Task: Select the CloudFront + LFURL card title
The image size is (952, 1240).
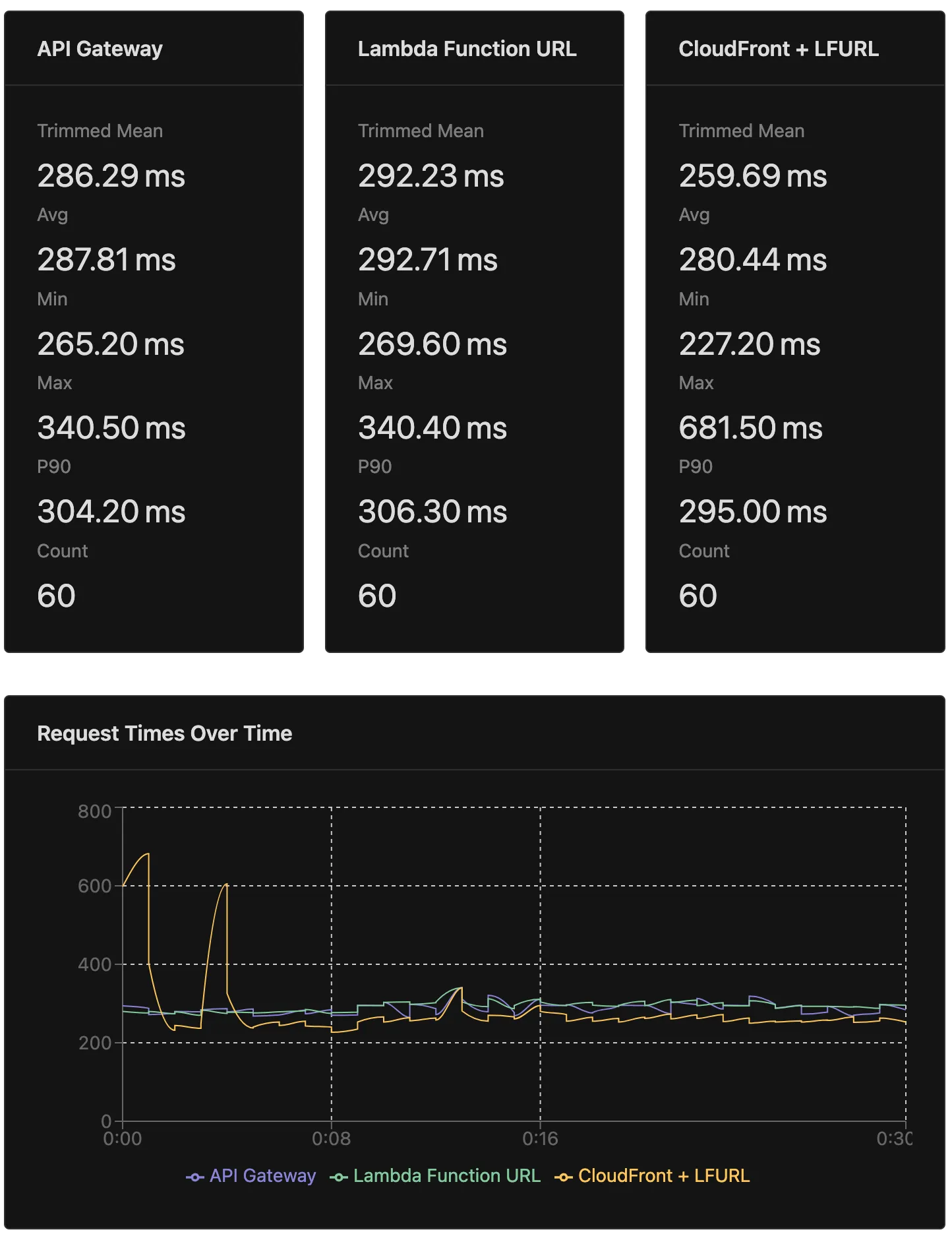Action: pyautogui.click(x=779, y=49)
